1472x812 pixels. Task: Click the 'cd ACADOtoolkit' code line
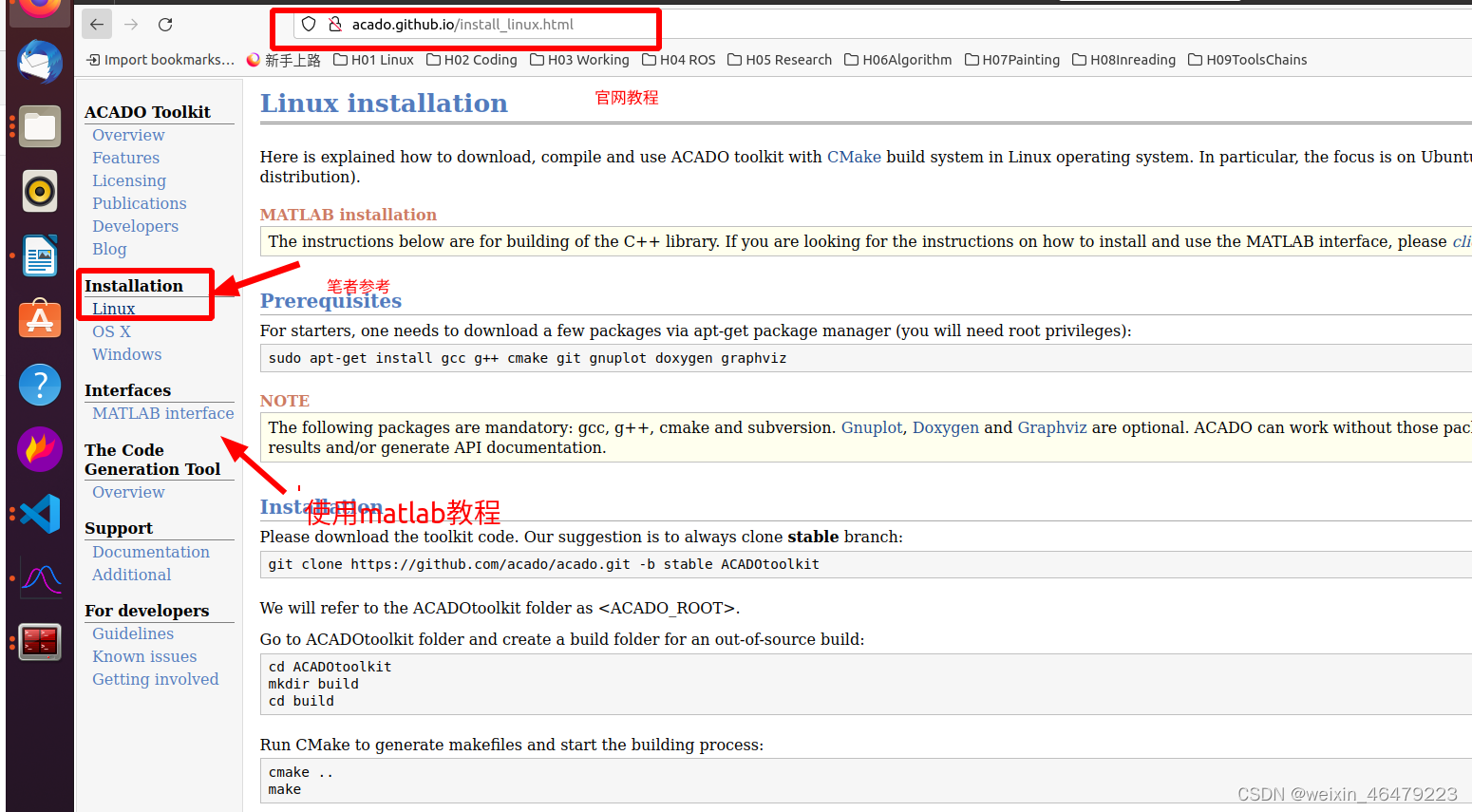tap(330, 667)
